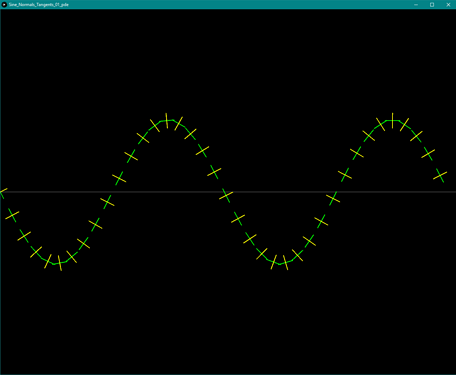The image size is (456, 375).
Task: Click the blank title bar area beside the minimize button
Action: tap(383, 5)
